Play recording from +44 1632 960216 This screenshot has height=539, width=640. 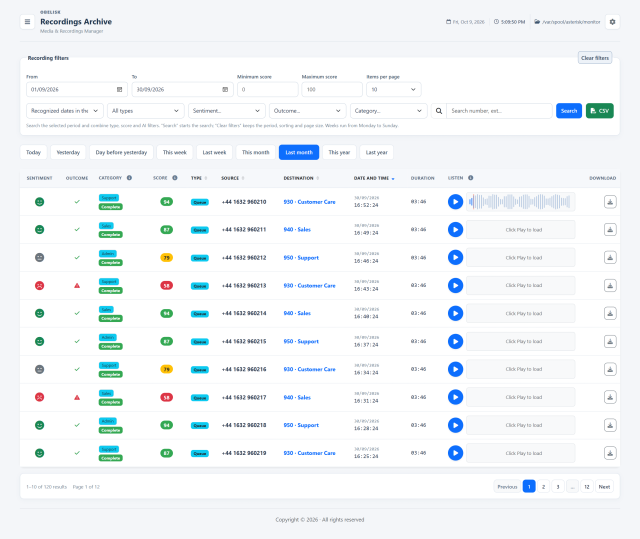click(x=455, y=369)
